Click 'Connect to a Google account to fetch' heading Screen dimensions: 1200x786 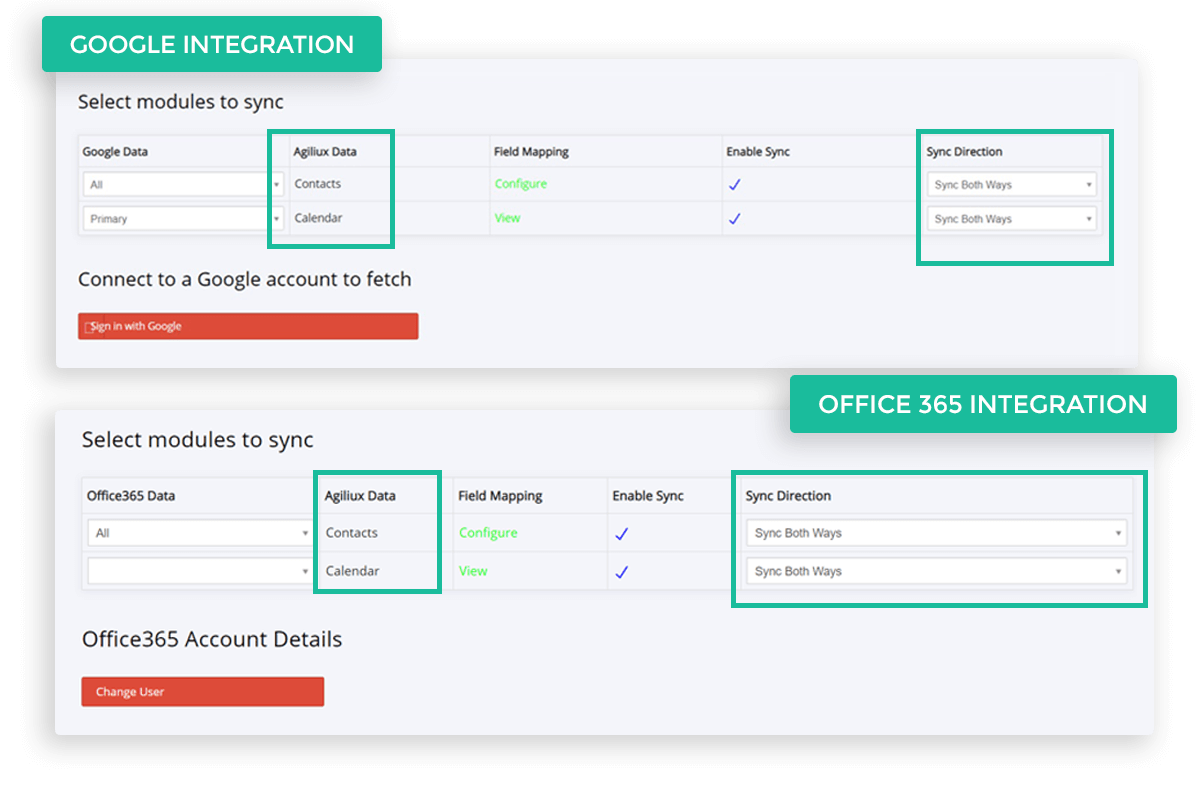click(x=245, y=280)
